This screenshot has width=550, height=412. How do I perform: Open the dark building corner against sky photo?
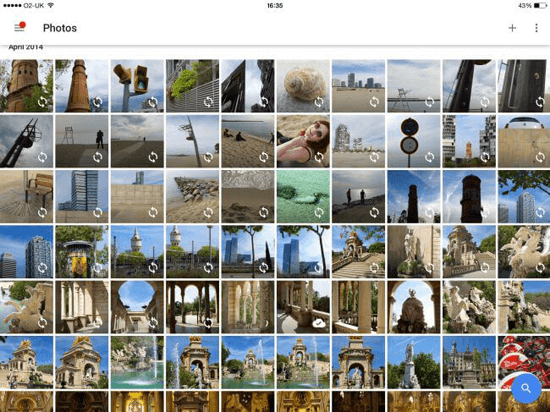248,86
